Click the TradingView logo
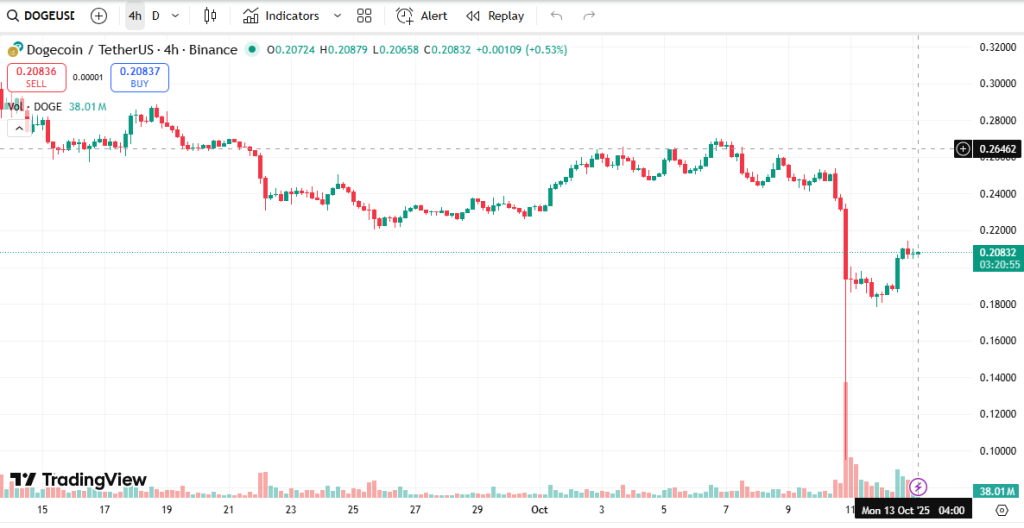This screenshot has width=1024, height=528. coord(79,480)
